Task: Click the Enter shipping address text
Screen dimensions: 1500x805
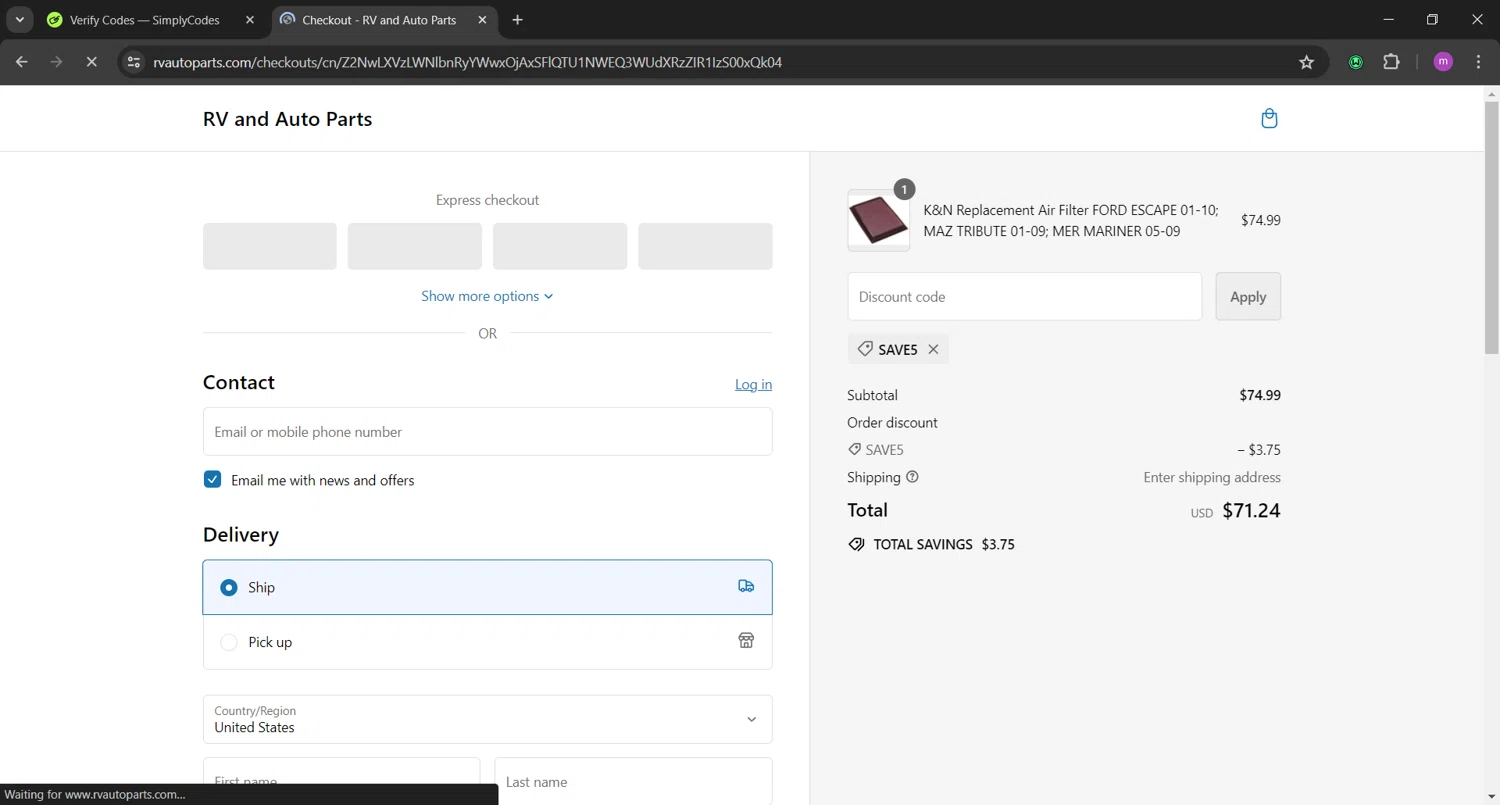Action: tap(1212, 477)
